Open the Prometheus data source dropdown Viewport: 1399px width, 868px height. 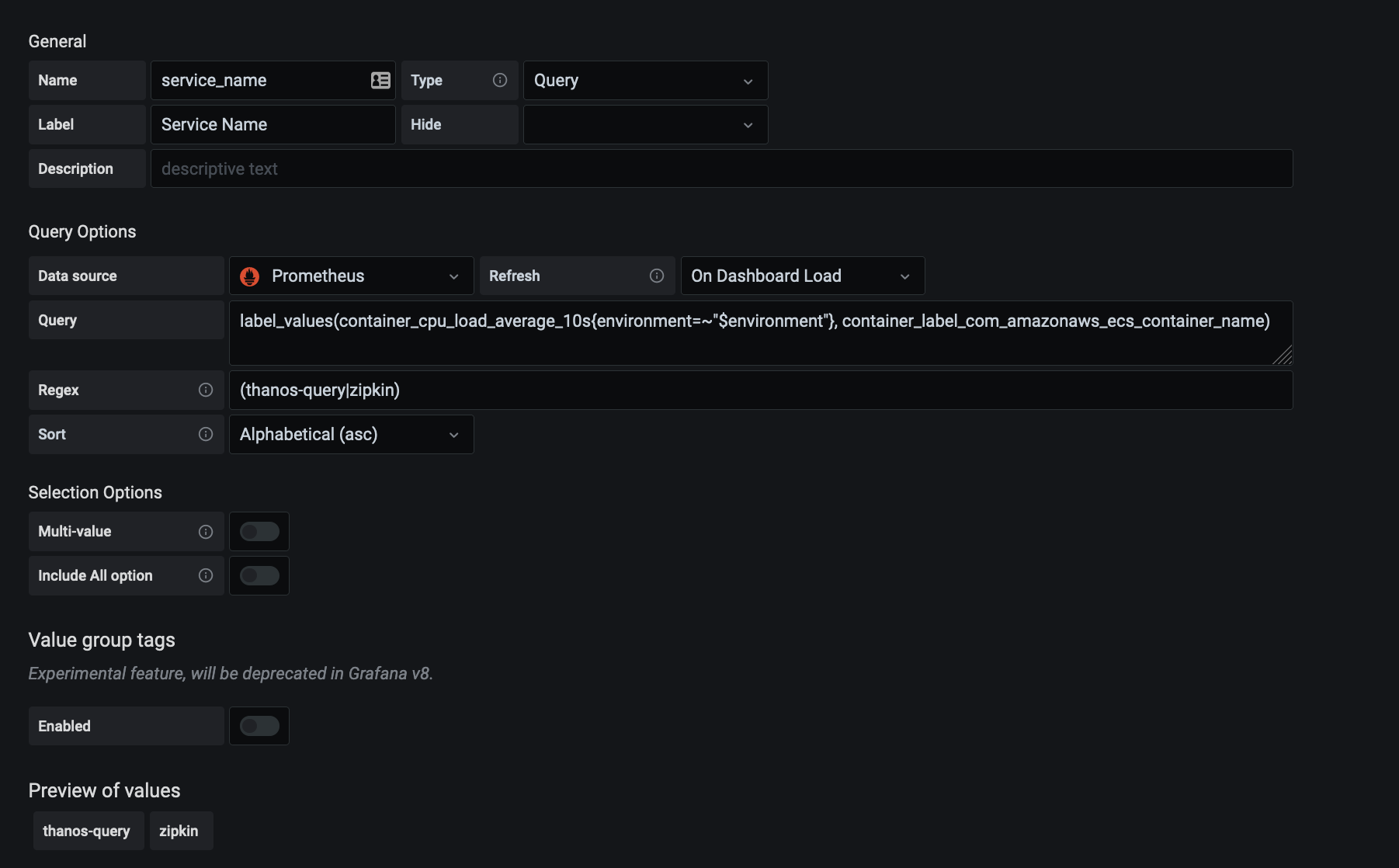point(351,276)
